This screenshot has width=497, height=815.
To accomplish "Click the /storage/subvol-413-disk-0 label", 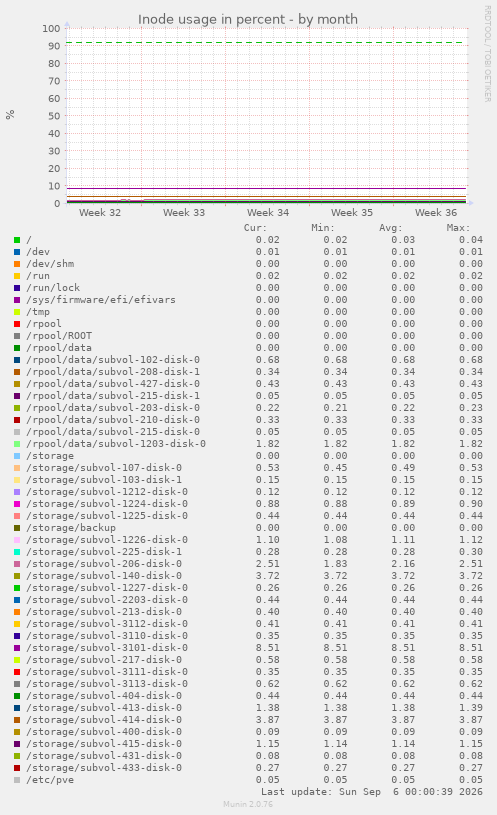I will (x=104, y=708).
